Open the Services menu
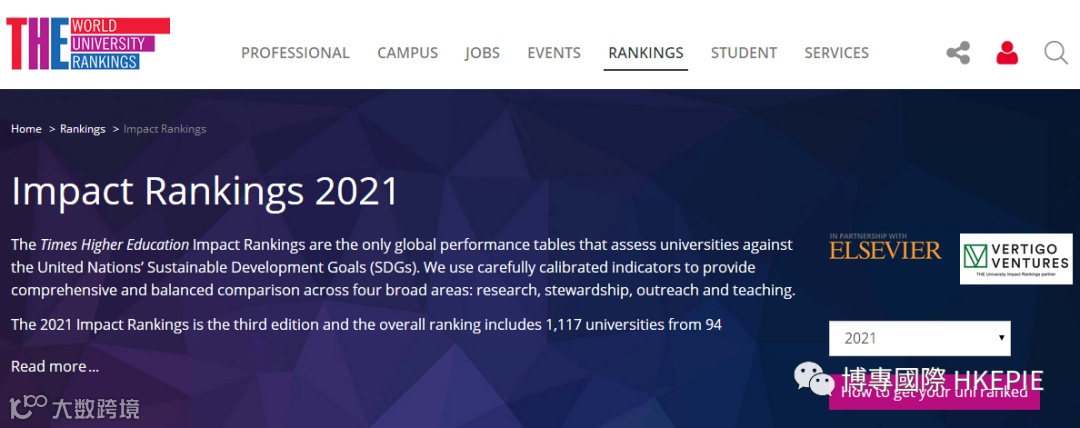The image size is (1080, 428). (837, 53)
